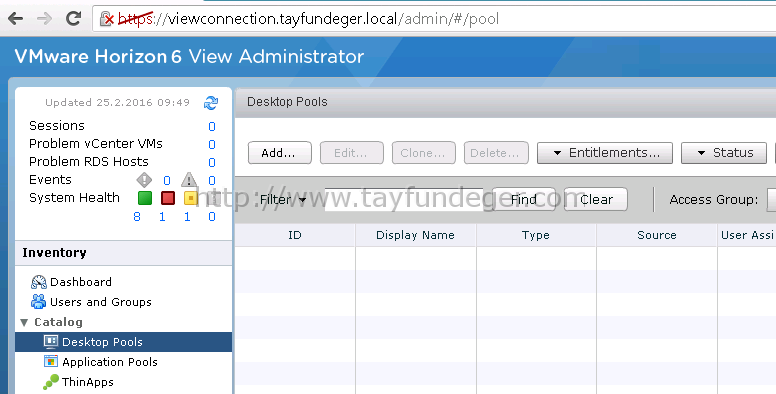The width and height of the screenshot is (776, 394).
Task: Sort by the ID column header
Action: point(295,235)
